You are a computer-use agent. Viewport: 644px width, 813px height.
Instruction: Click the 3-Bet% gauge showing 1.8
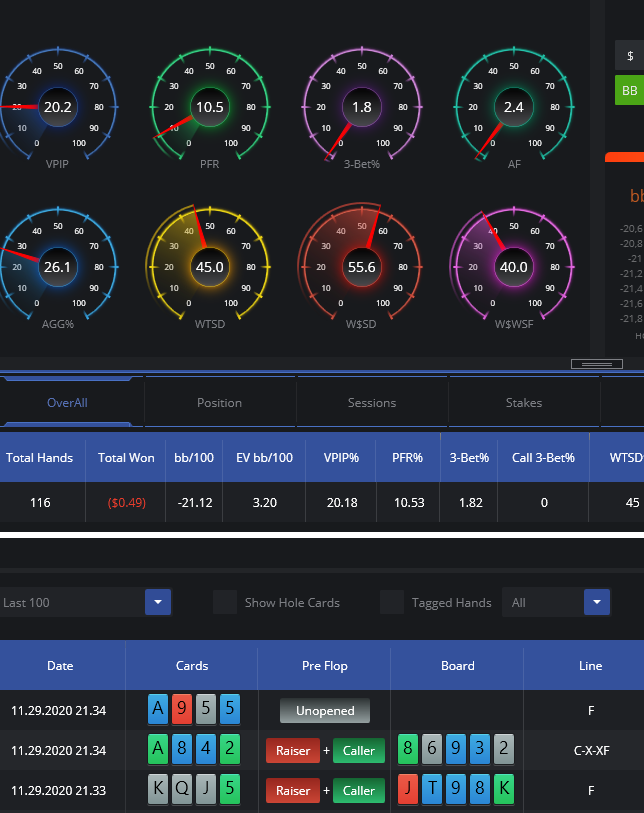(362, 107)
